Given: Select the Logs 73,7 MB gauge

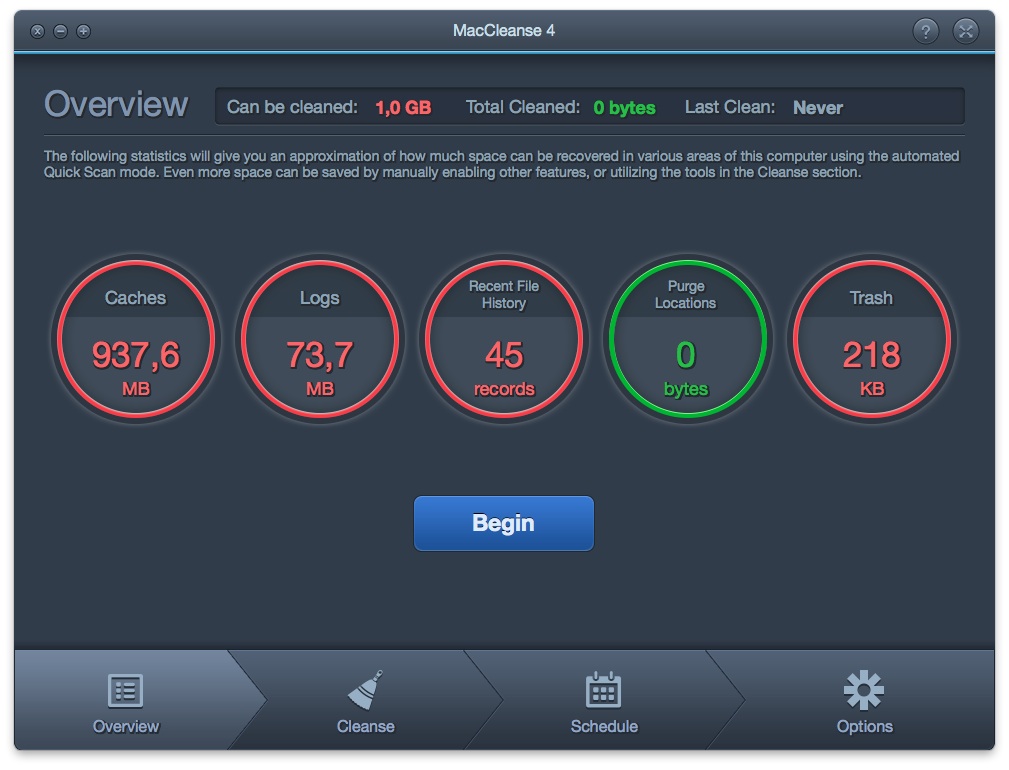Looking at the screenshot, I should (x=320, y=339).
